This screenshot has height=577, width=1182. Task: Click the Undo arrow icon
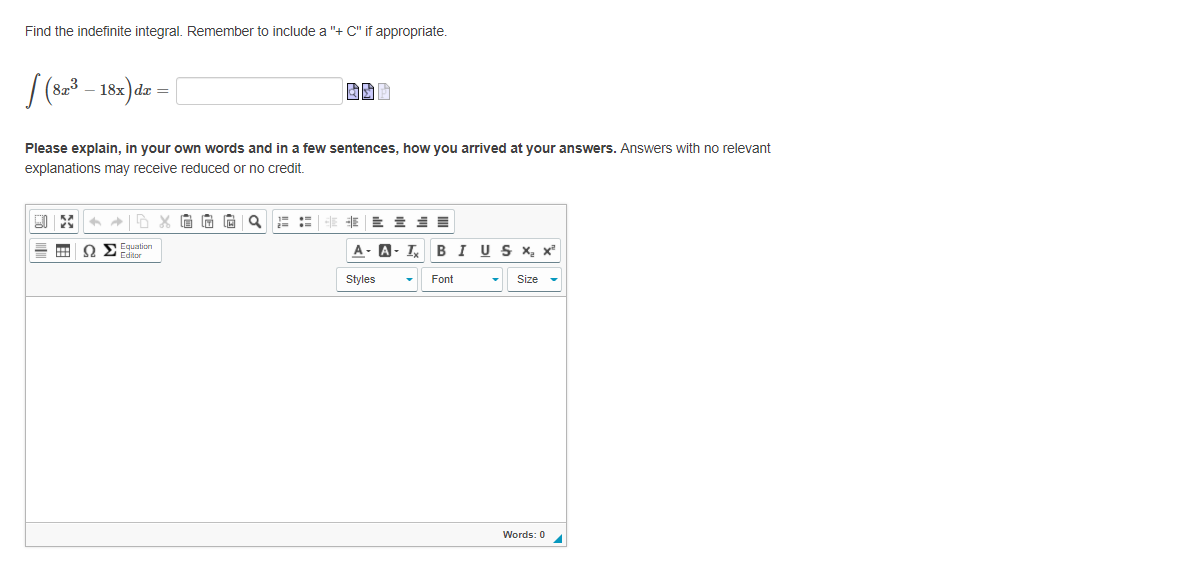(x=95, y=222)
